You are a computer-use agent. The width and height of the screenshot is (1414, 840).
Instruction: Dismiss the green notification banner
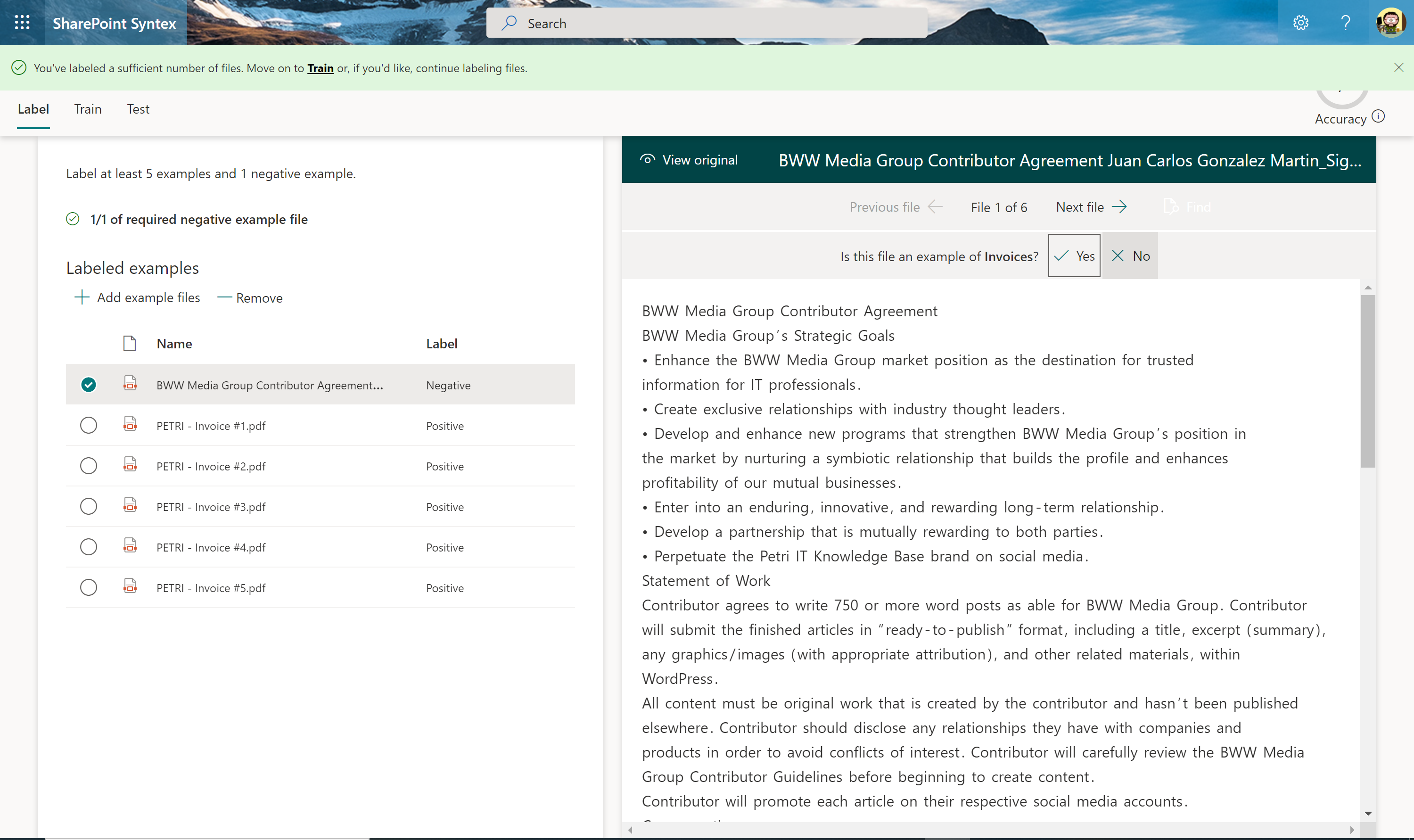[x=1398, y=68]
